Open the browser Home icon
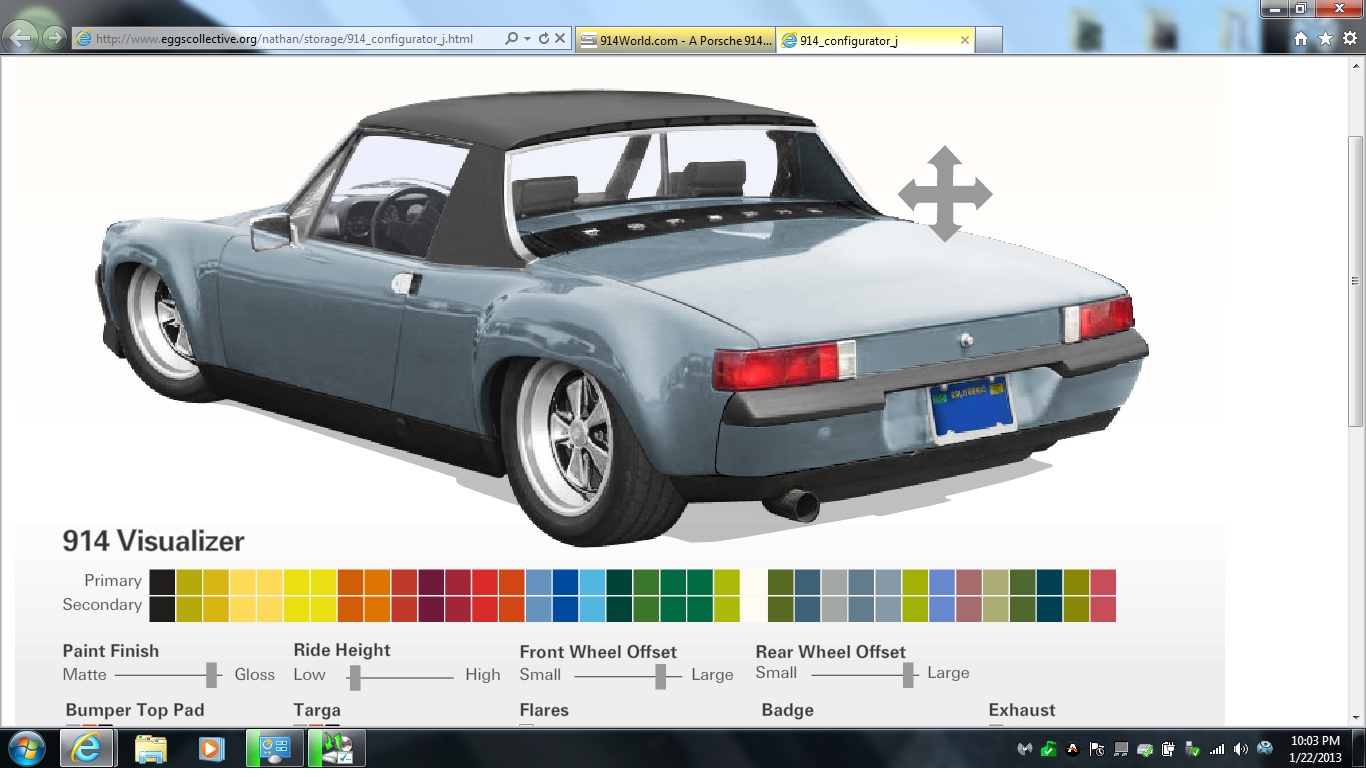The width and height of the screenshot is (1366, 777). (1300, 39)
